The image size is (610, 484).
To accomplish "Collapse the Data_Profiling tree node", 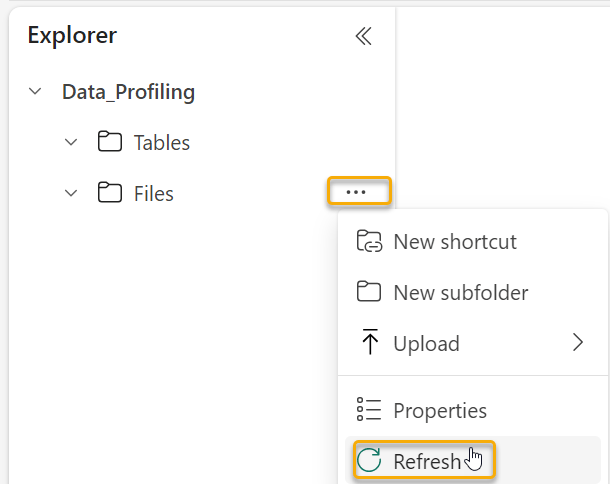I will pos(36,92).
